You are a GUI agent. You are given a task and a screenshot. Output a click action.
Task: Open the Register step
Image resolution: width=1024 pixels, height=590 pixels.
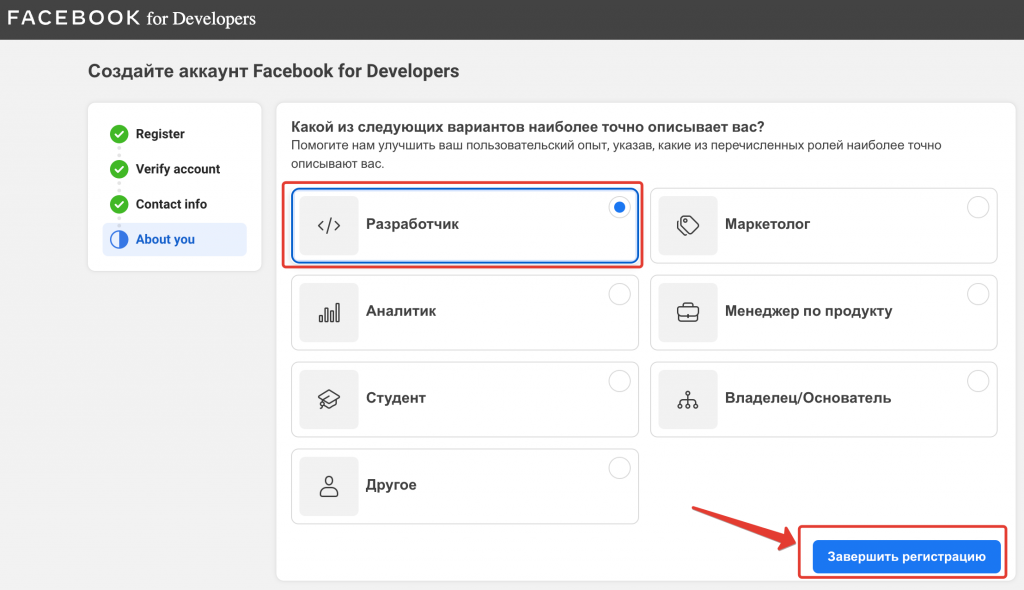[160, 134]
